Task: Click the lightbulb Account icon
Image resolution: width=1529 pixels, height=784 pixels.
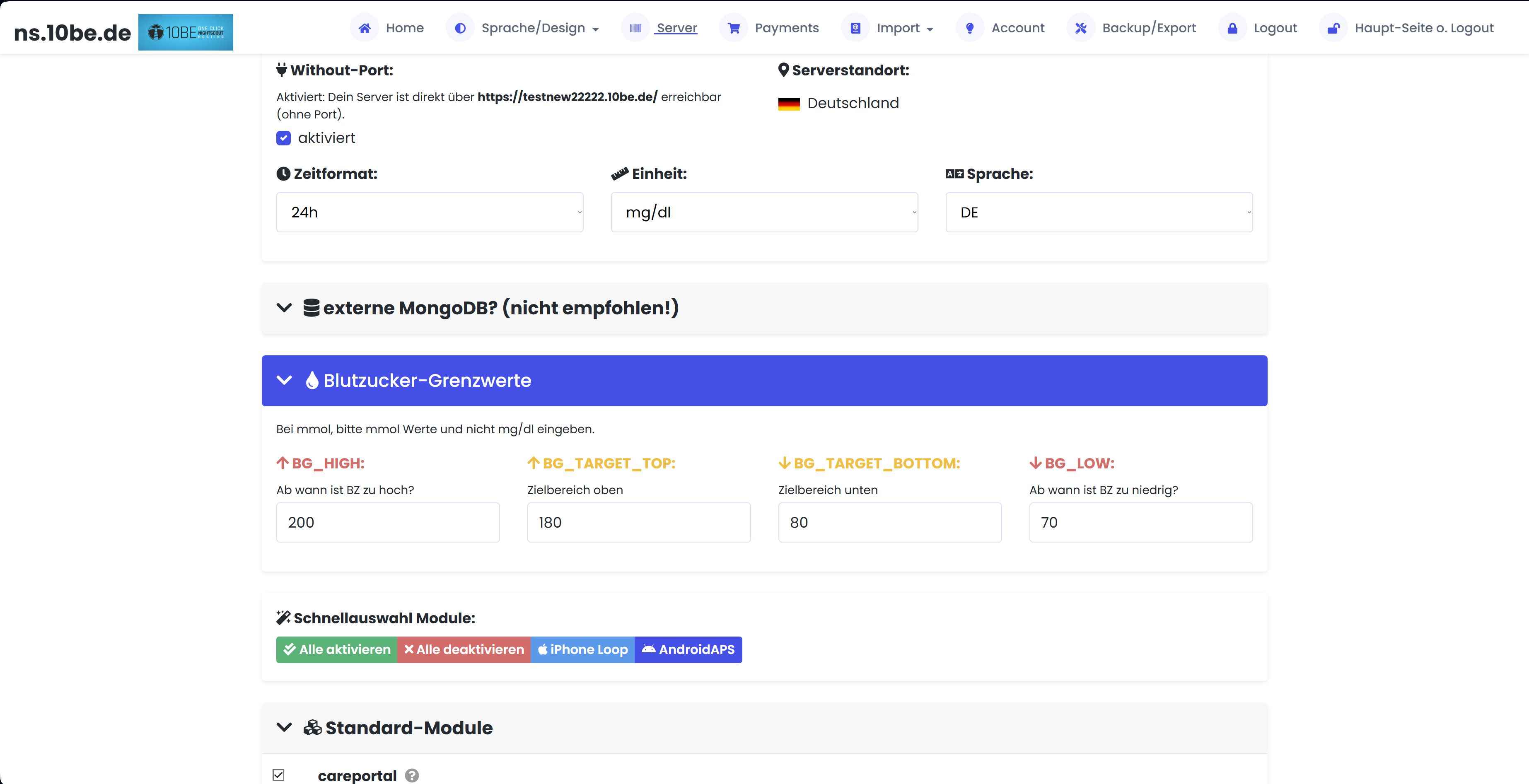Action: point(969,27)
